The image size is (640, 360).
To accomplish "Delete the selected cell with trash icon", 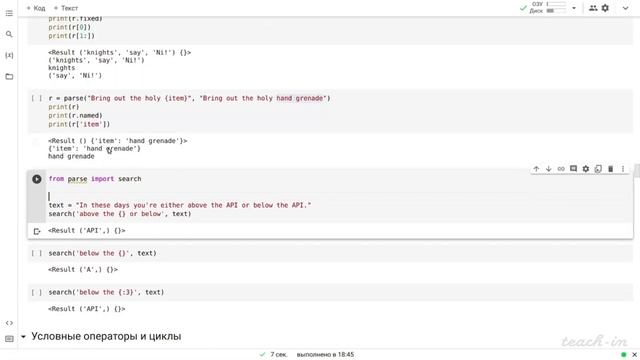I will click(x=611, y=169).
